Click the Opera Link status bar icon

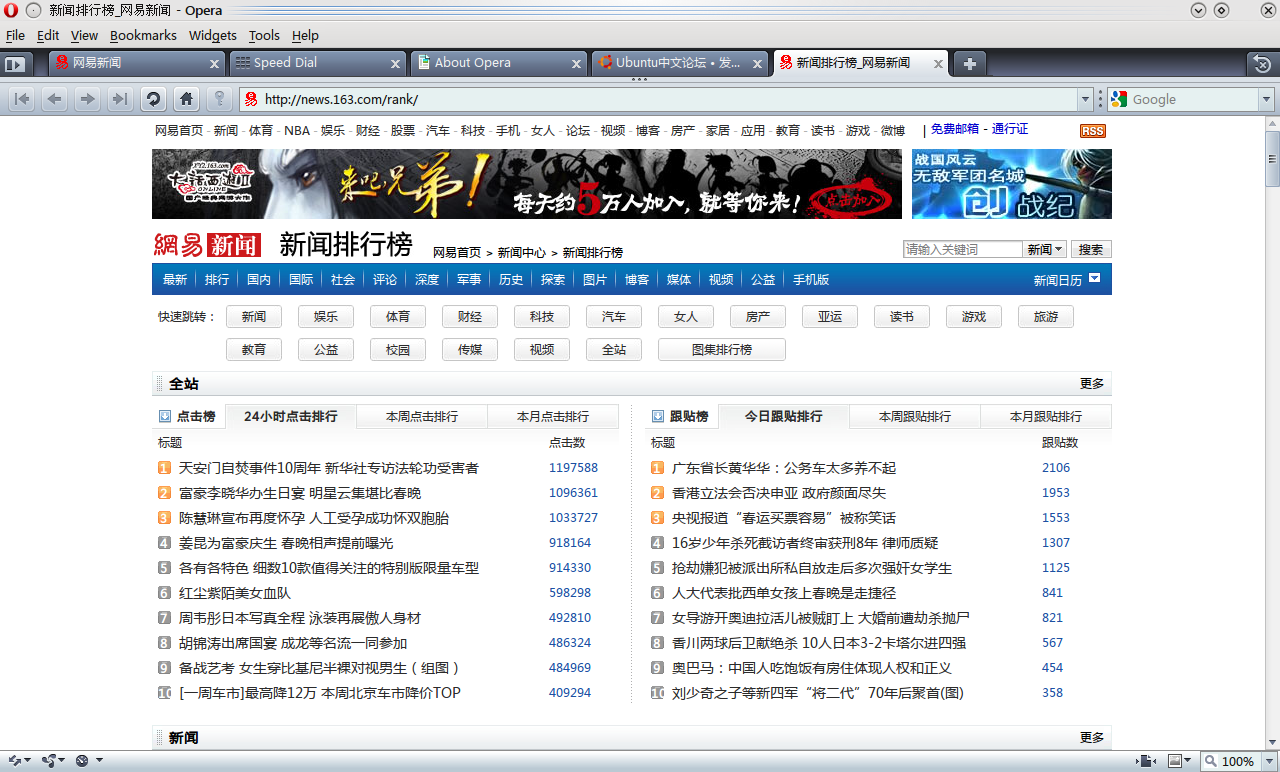click(14, 761)
